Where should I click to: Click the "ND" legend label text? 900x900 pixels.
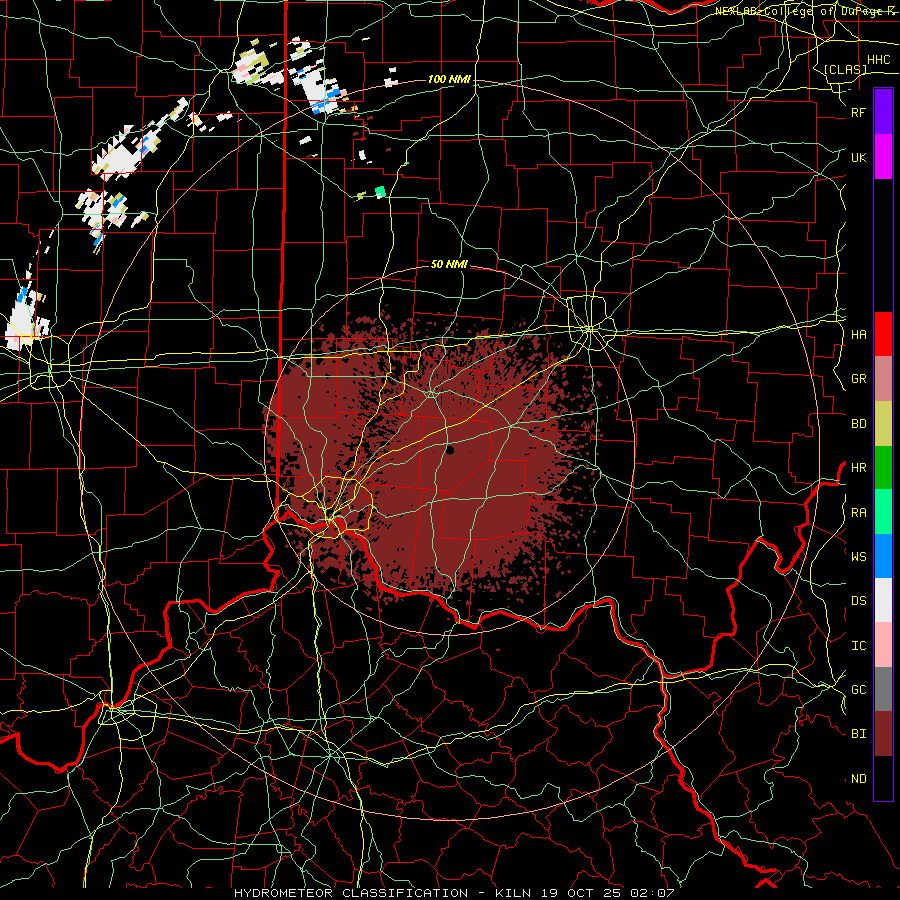pyautogui.click(x=858, y=779)
